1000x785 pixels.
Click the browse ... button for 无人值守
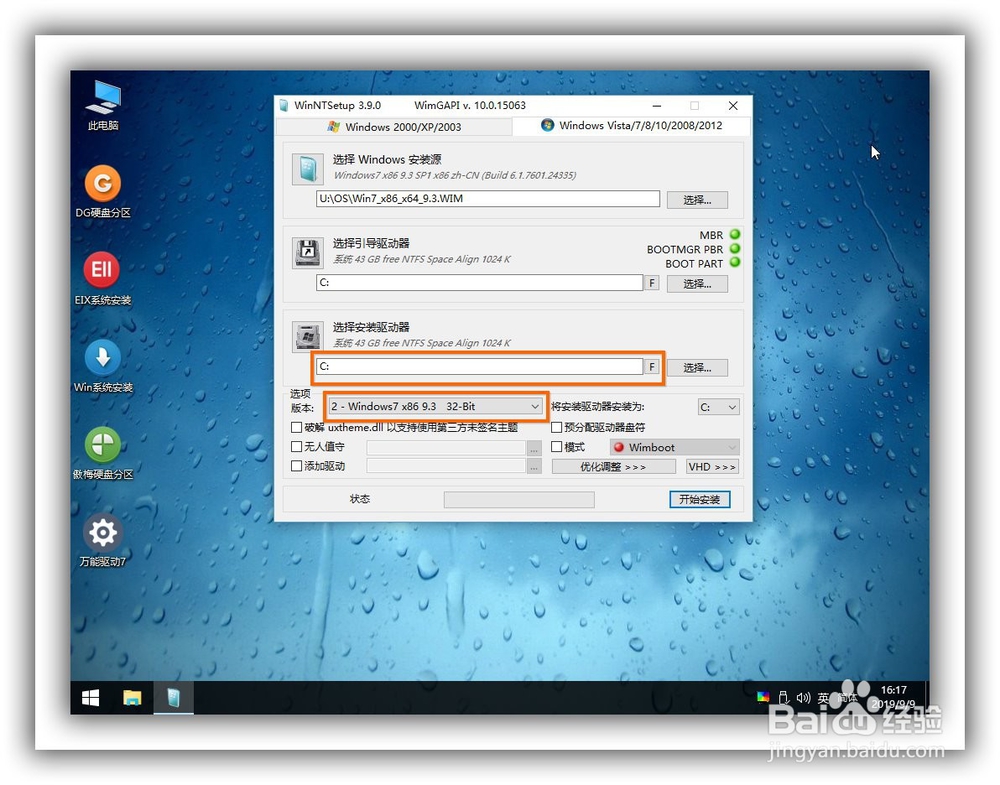click(x=534, y=448)
